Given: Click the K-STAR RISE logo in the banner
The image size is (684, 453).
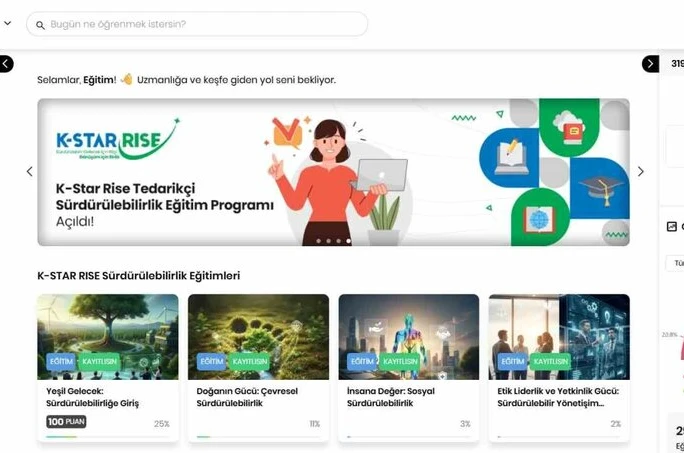Looking at the screenshot, I should [x=117, y=139].
